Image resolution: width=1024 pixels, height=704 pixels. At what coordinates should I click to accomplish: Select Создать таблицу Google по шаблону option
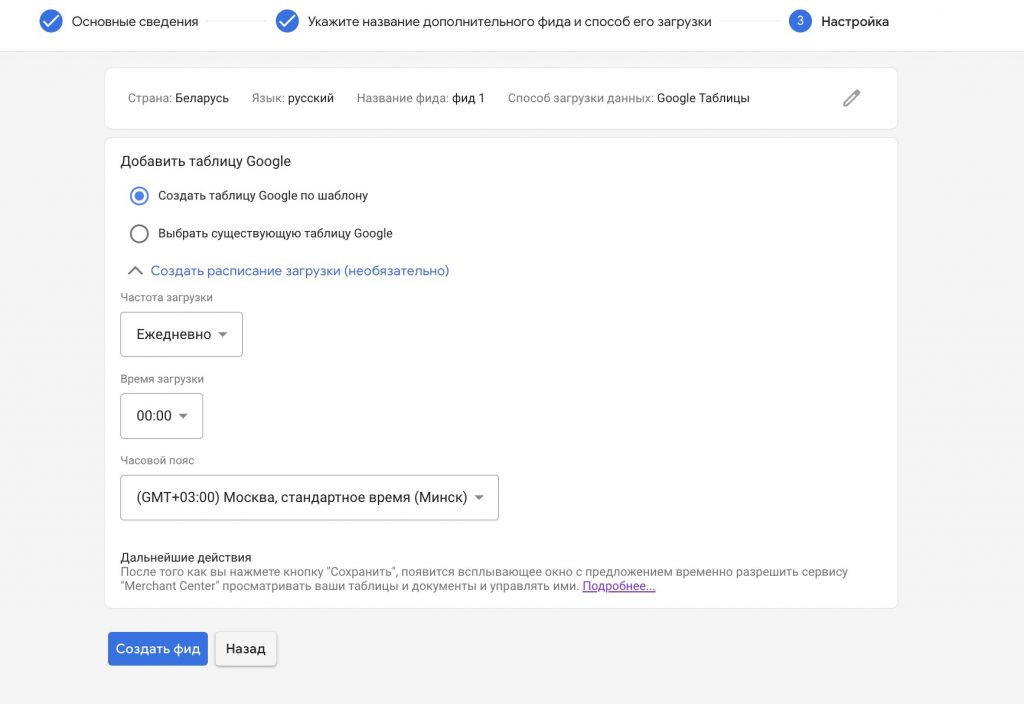139,196
